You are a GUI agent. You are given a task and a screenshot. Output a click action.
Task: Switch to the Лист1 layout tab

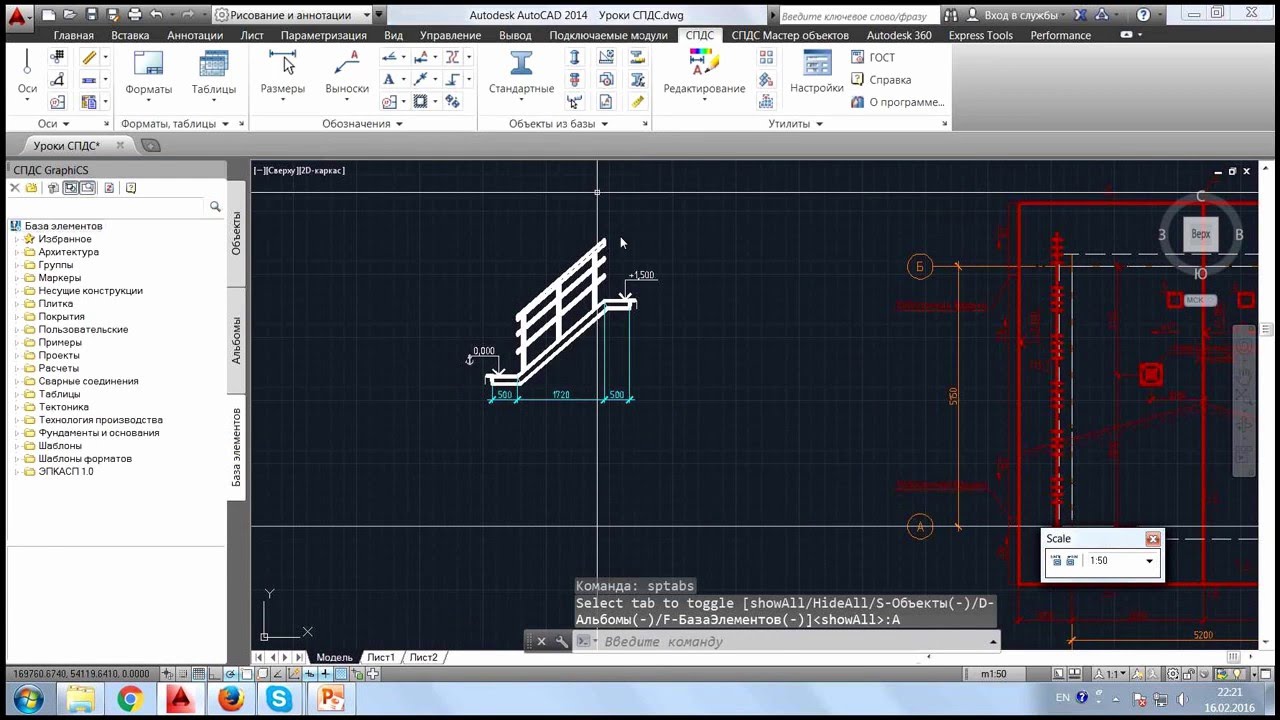click(381, 657)
